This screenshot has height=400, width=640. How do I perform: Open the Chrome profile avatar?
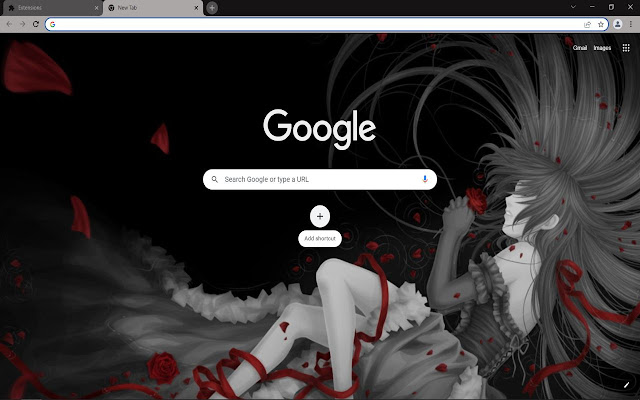[618, 24]
